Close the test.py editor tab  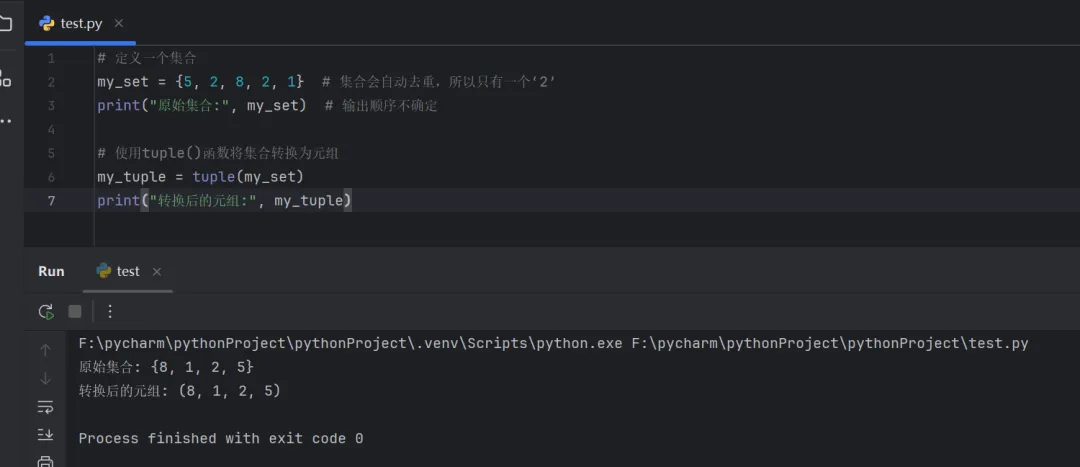tap(119, 22)
